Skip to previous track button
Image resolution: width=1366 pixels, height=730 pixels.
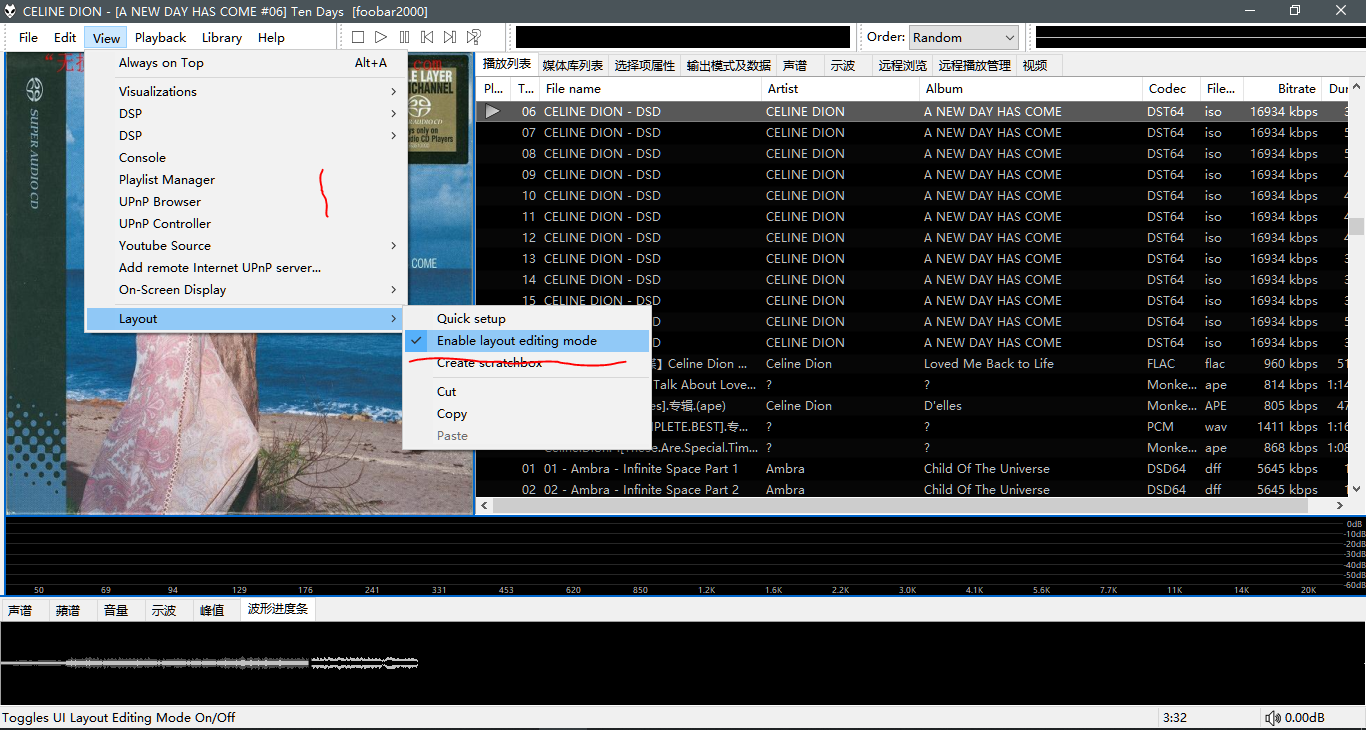427,37
